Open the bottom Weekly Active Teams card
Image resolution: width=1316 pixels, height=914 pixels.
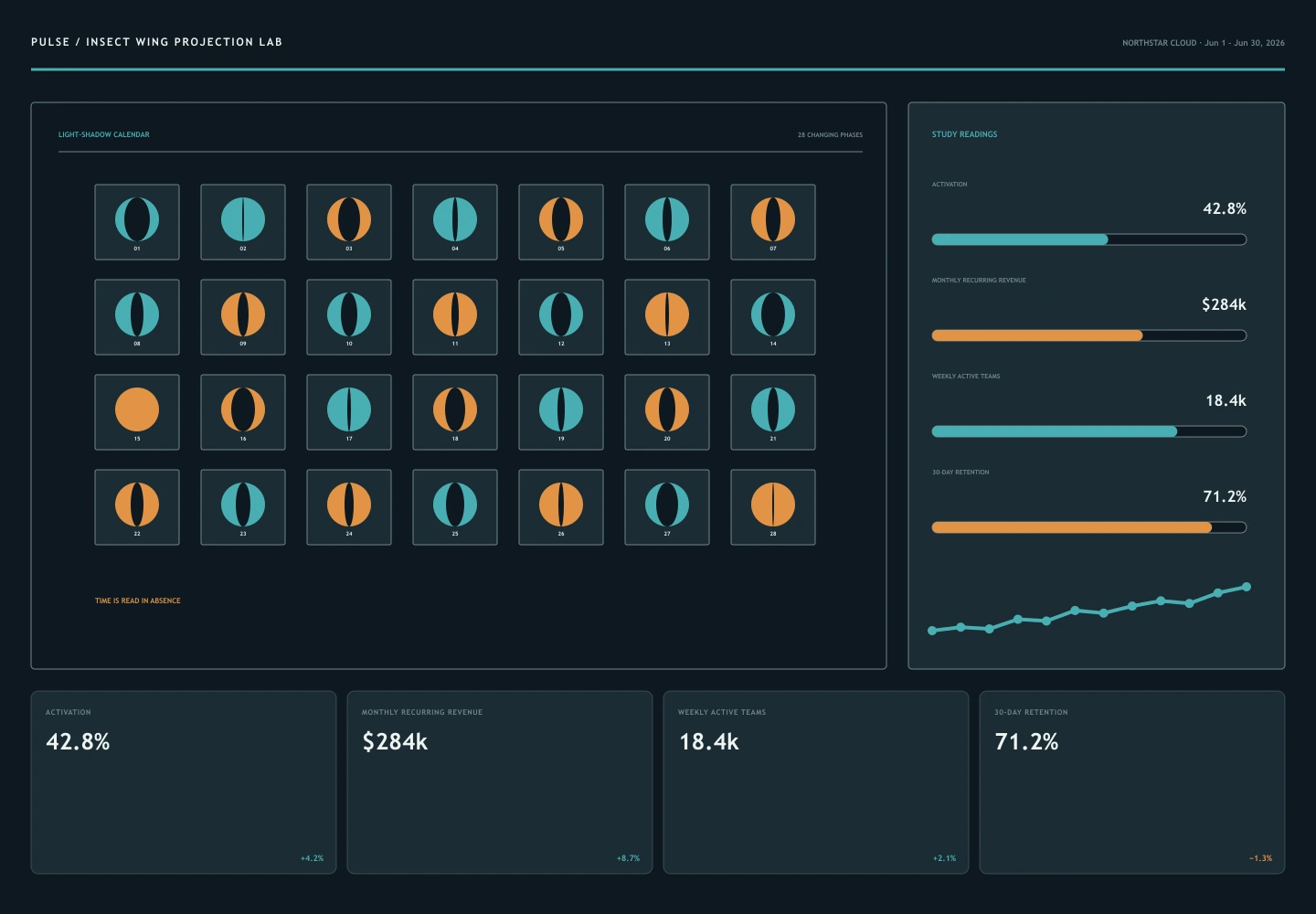816,782
